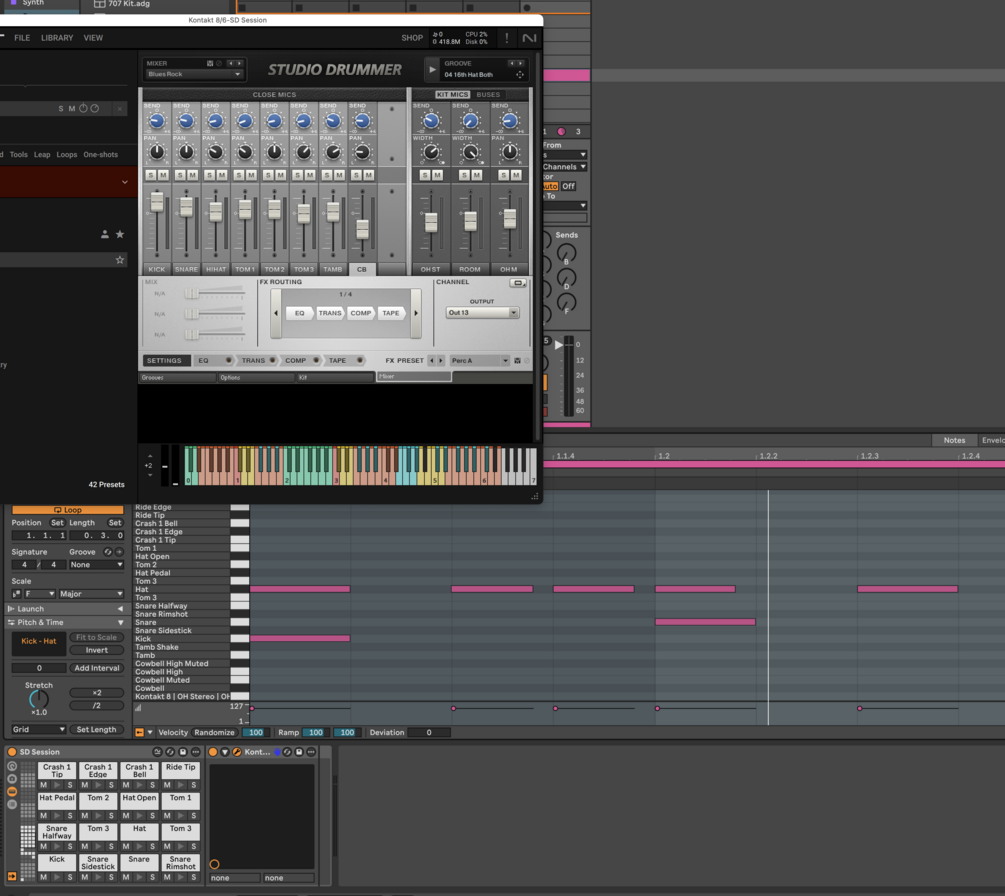
Task: Click Randomize velocity button
Action: [x=214, y=733]
